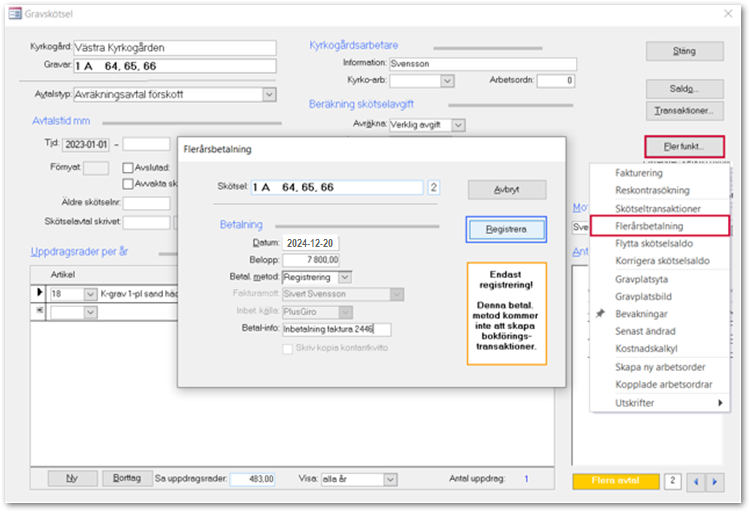Click the yellow Flera avtal button
This screenshot has width=750, height=512.
(x=616, y=481)
